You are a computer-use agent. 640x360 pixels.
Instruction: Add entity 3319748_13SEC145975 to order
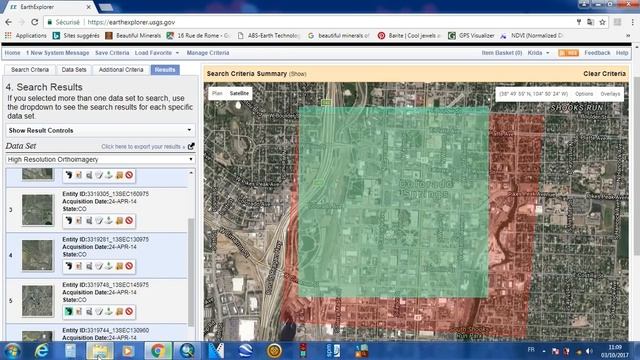click(x=119, y=311)
